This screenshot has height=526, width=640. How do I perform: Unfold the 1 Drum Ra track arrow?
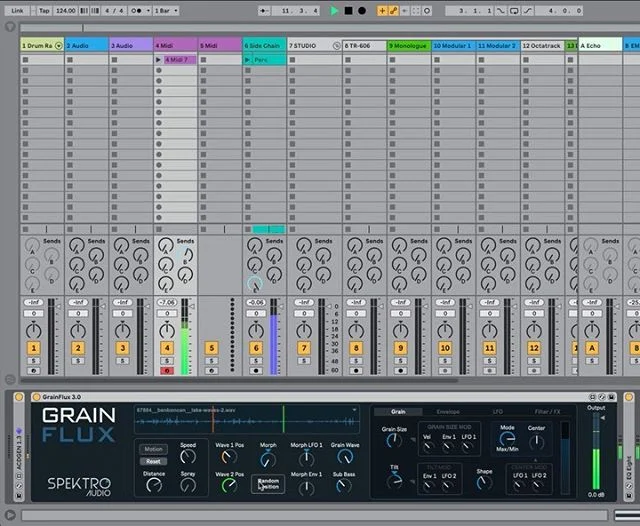pos(59,46)
